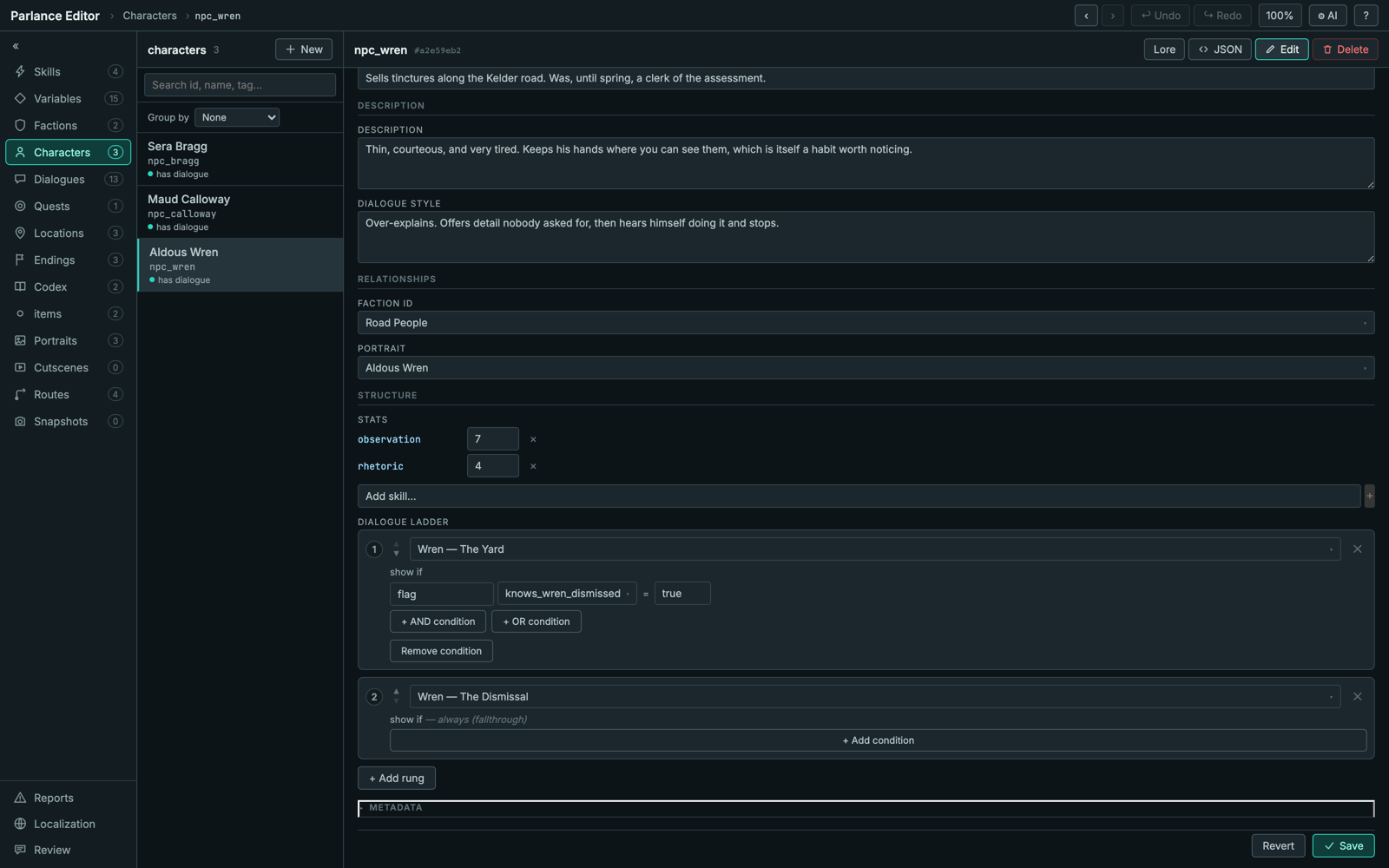Viewport: 1389px width, 868px height.
Task: Click the character search field
Action: [240, 85]
